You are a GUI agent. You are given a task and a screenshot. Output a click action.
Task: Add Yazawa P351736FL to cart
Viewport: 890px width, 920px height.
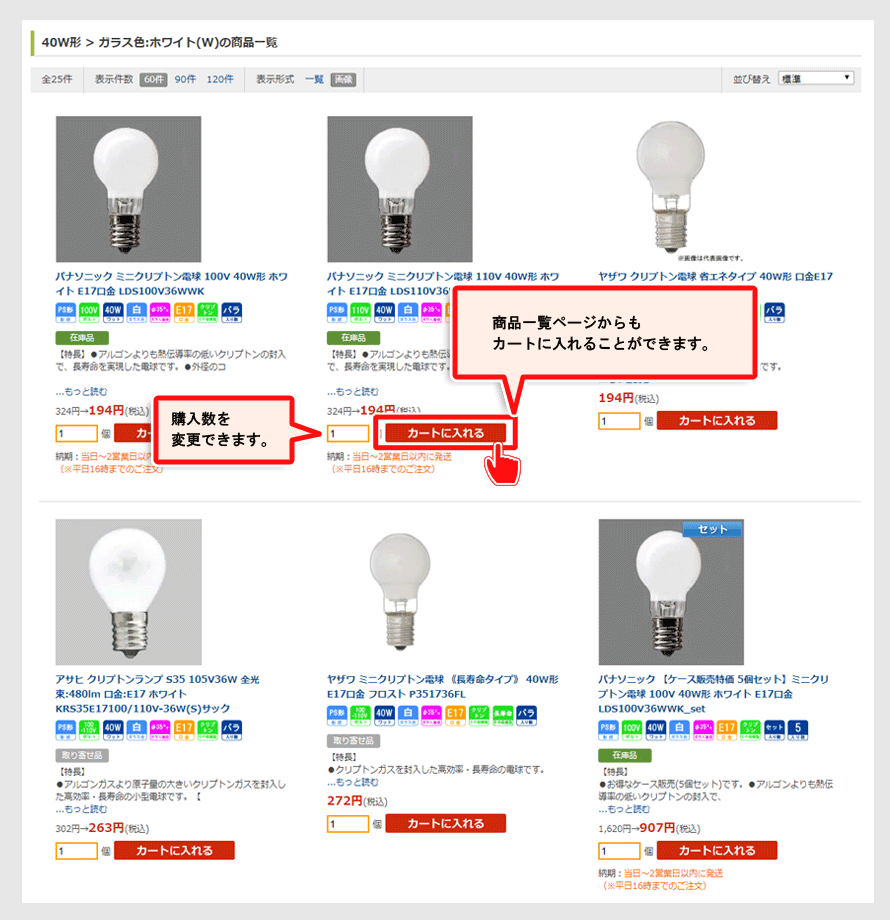(x=445, y=824)
